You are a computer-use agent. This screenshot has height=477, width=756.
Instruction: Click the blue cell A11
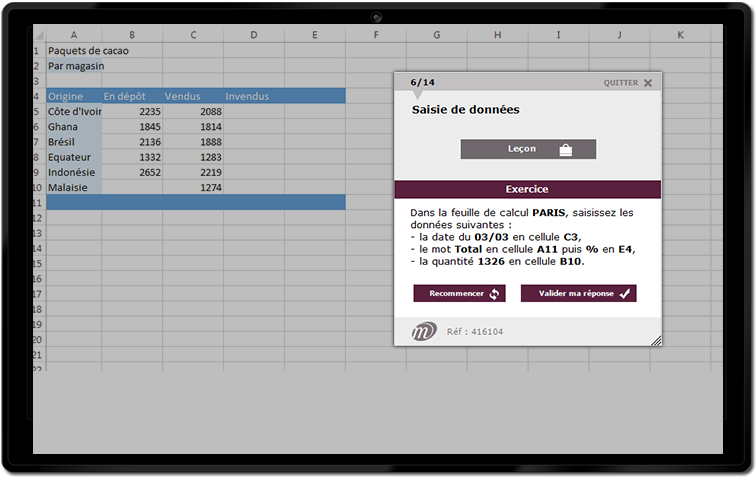74,202
